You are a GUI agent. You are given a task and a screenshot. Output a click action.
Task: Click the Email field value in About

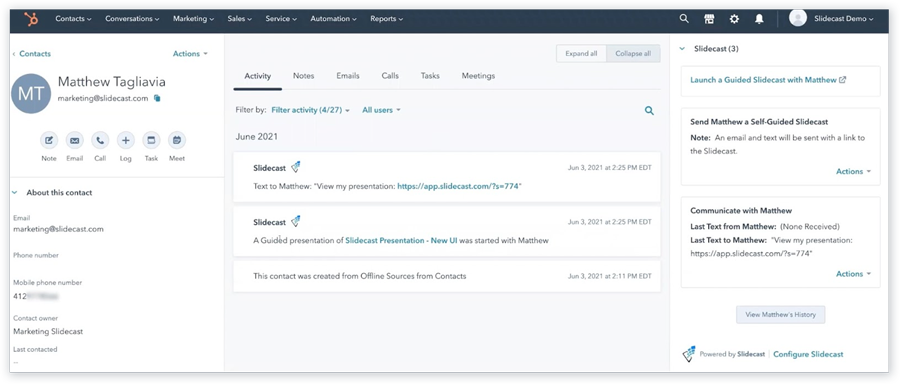tap(59, 229)
